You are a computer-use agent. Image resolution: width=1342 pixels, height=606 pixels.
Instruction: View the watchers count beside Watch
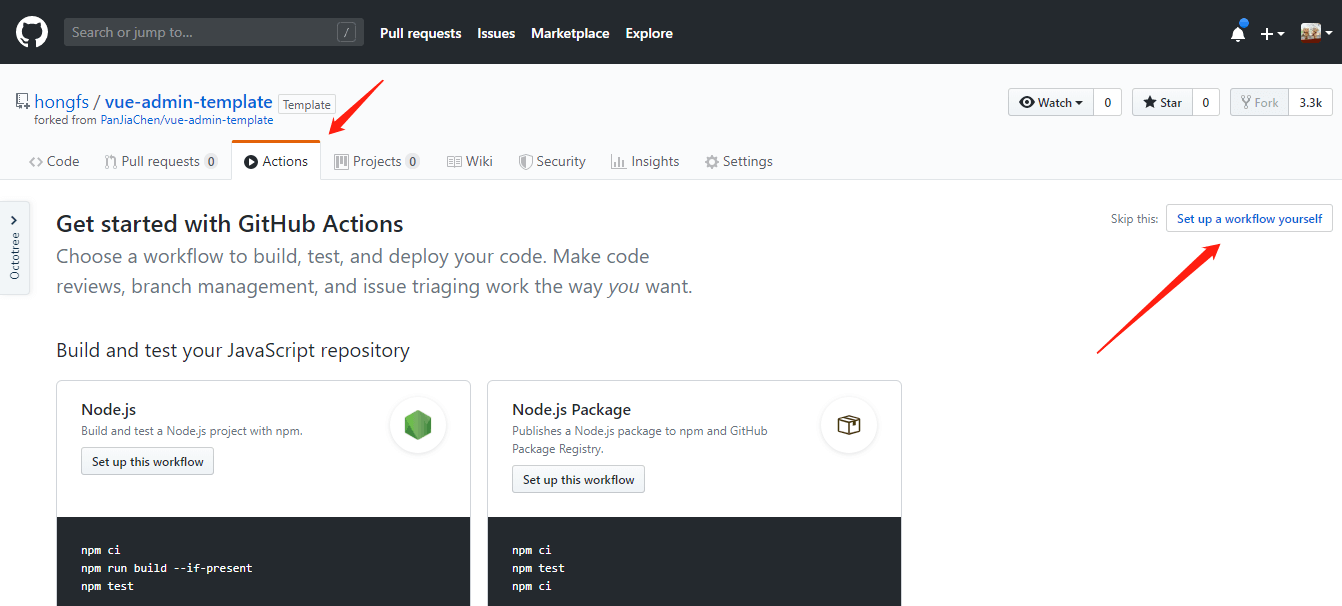click(x=1107, y=102)
